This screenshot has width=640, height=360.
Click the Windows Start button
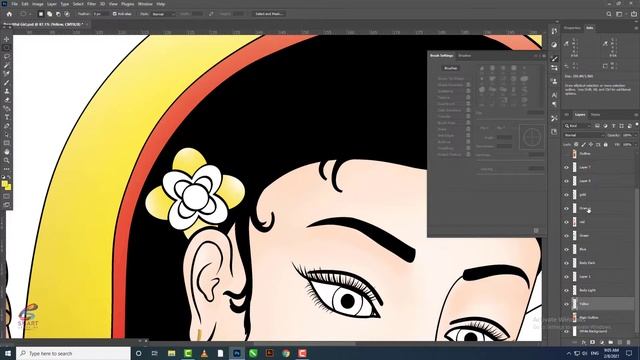tap(8, 353)
